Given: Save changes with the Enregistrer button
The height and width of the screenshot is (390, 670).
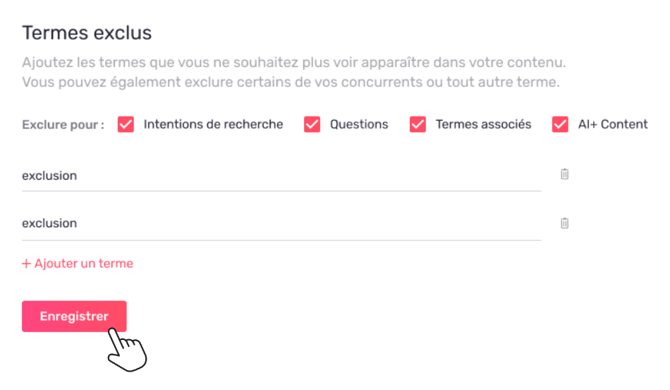Looking at the screenshot, I should coord(74,316).
